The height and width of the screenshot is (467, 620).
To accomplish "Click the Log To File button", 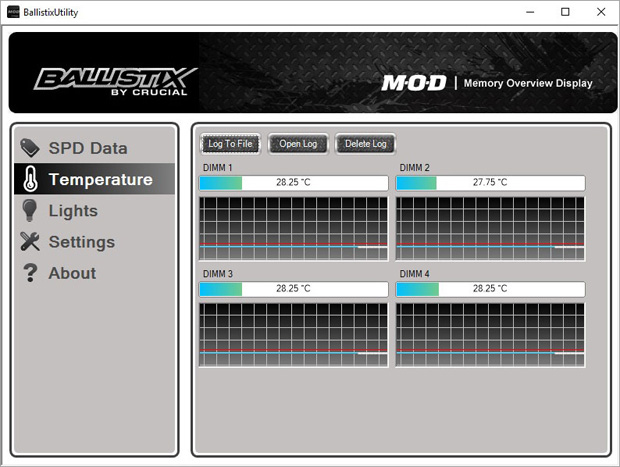I will tap(231, 144).
